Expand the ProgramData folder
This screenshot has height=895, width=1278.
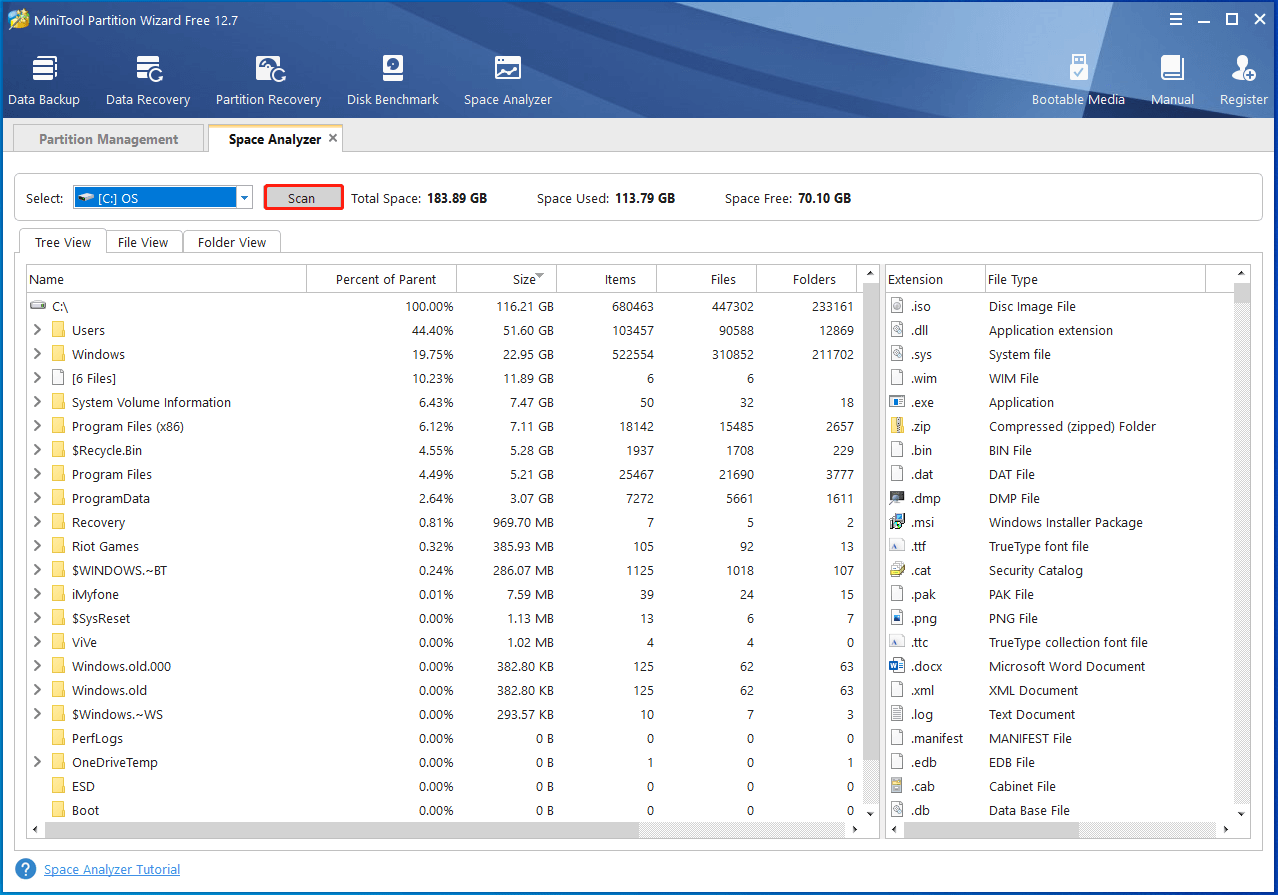pos(37,498)
